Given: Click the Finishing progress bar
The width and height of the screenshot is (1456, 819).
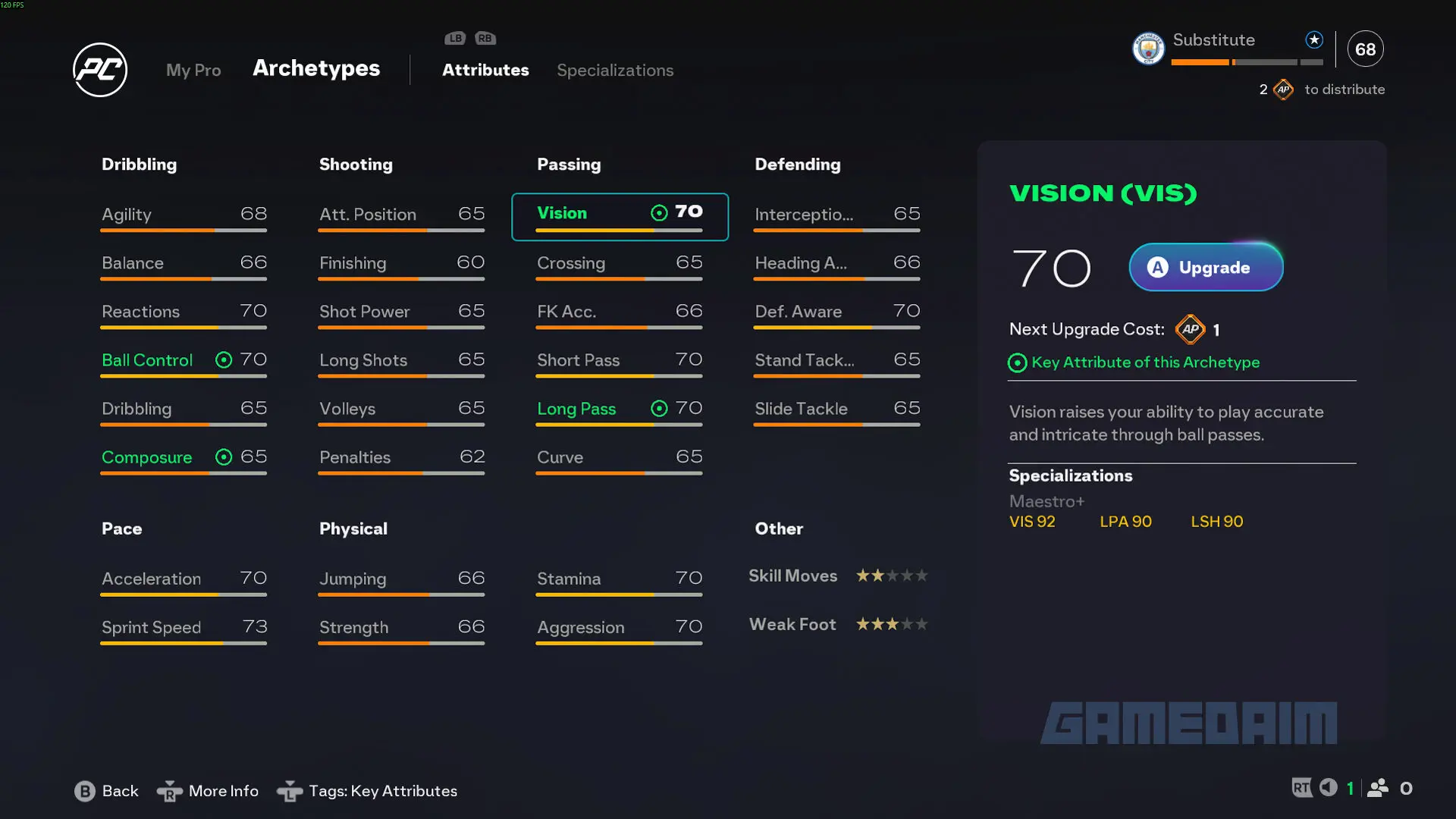Looking at the screenshot, I should point(401,278).
